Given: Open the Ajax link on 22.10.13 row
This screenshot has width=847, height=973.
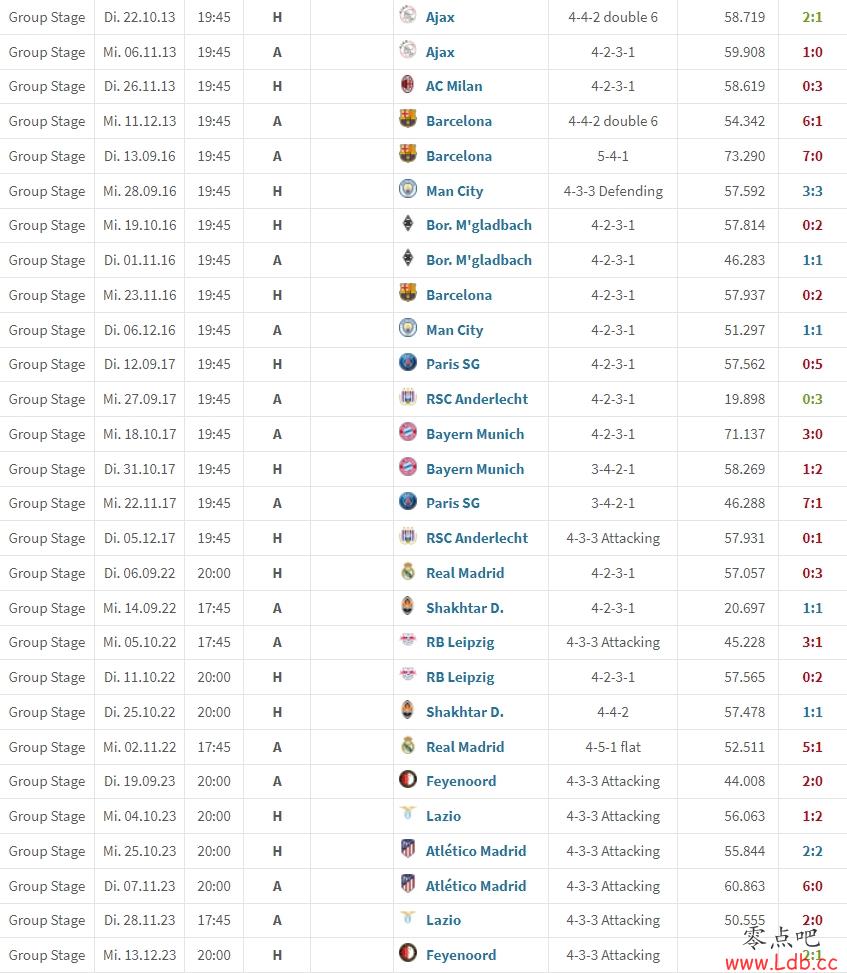Looking at the screenshot, I should (440, 17).
